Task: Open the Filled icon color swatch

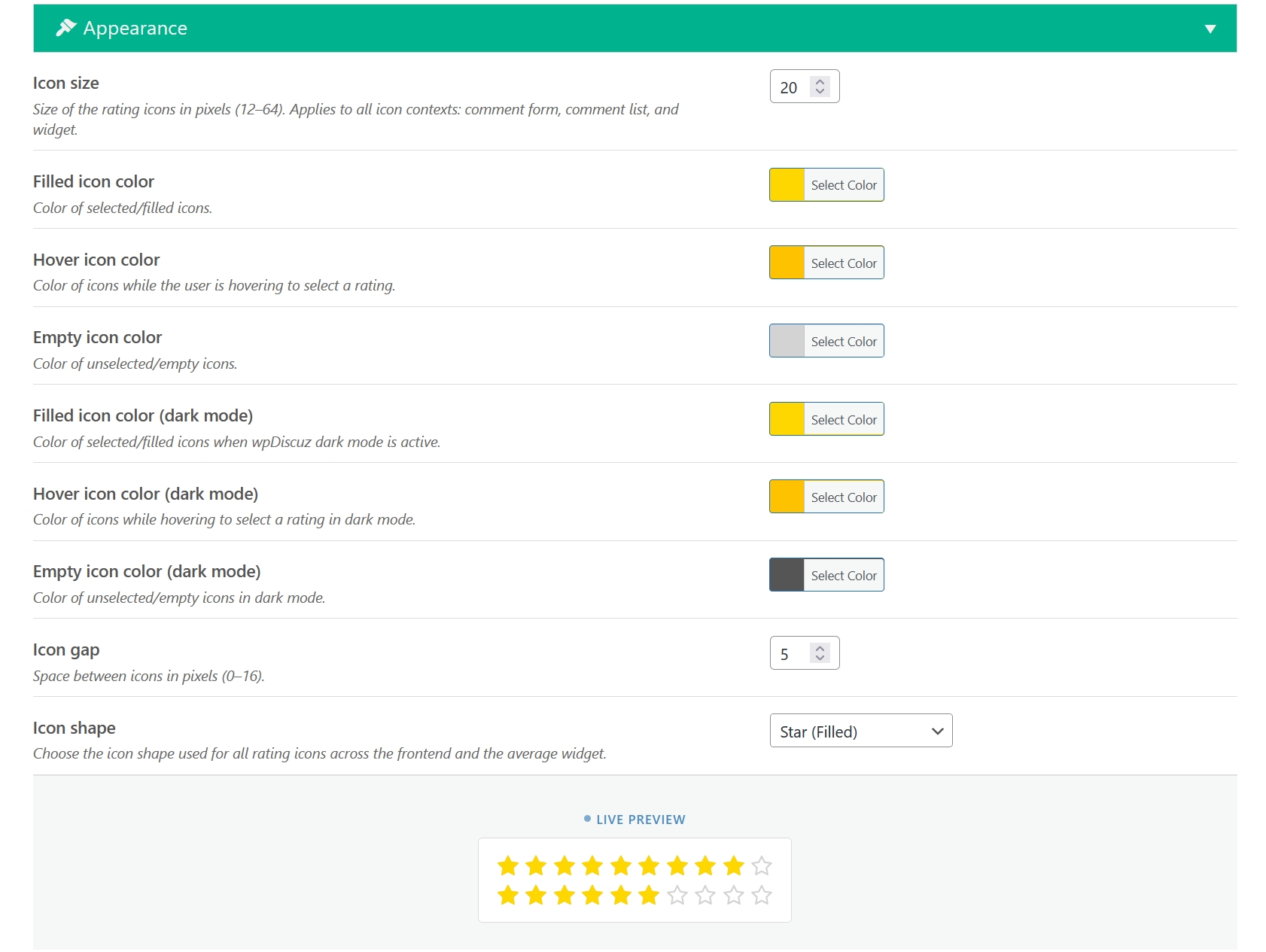Action: tap(787, 185)
